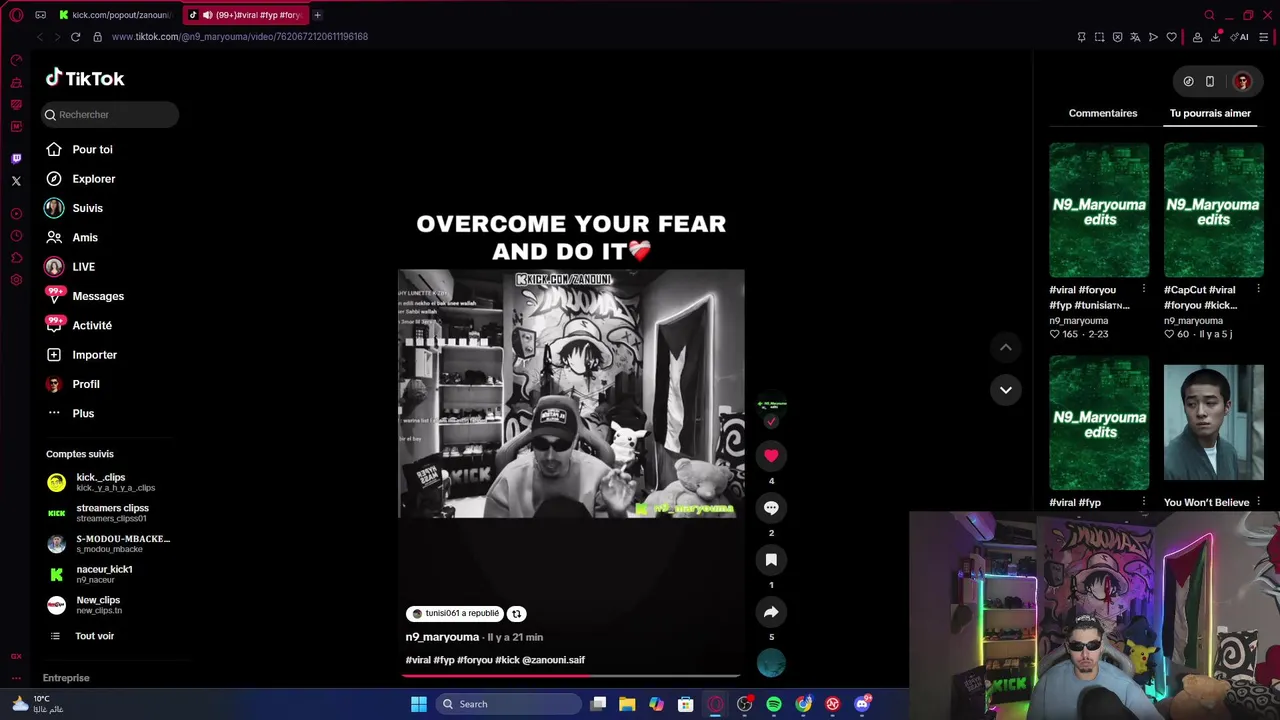The width and height of the screenshot is (1280, 720).
Task: Open the streamers clipss account
Action: pos(110,513)
